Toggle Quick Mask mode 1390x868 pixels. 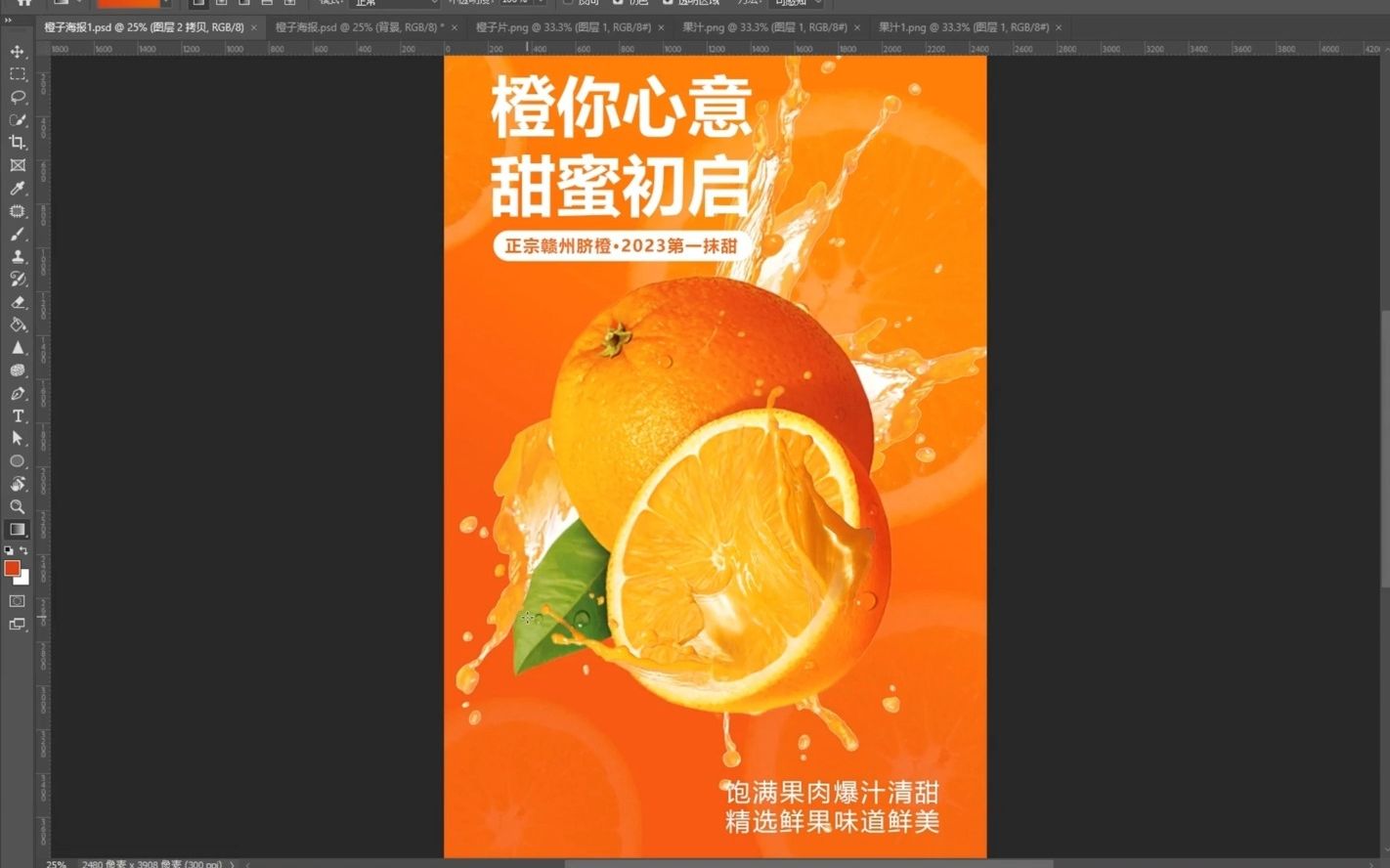18,601
